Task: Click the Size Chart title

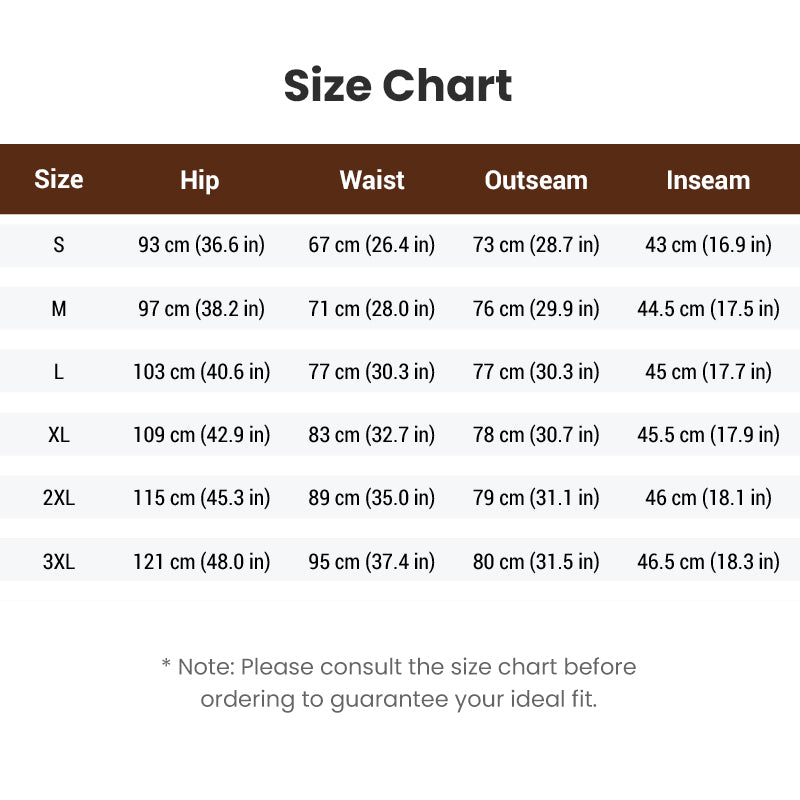Action: (x=398, y=86)
